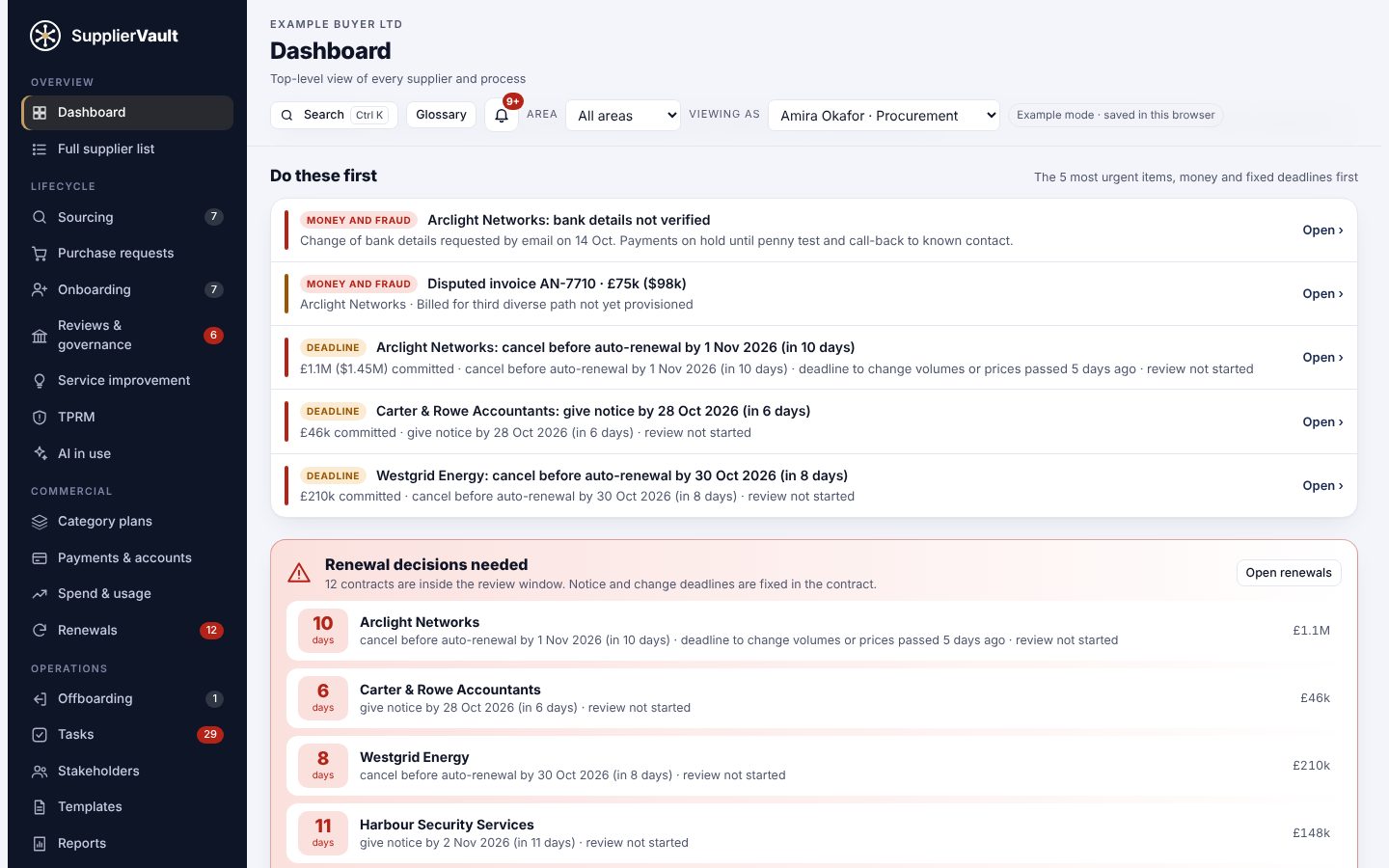Select the Harbour Security Services renewal row

[814, 833]
